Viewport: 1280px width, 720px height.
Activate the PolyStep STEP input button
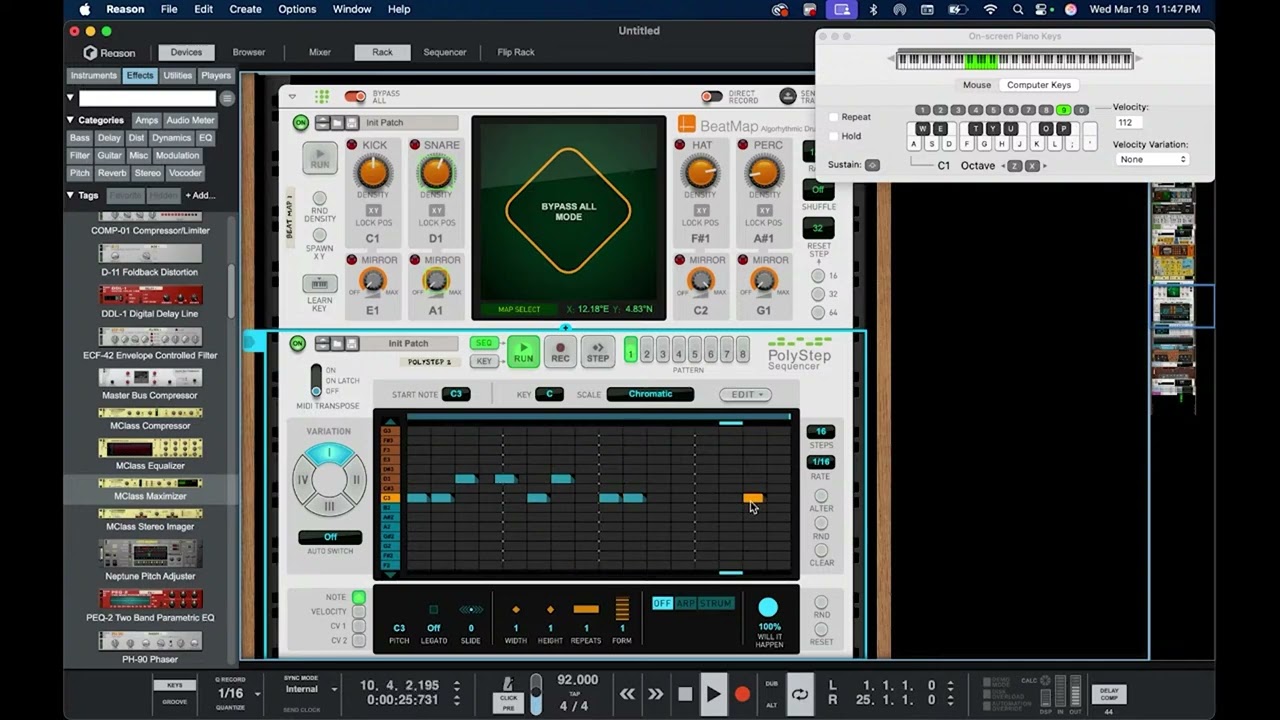coord(598,351)
